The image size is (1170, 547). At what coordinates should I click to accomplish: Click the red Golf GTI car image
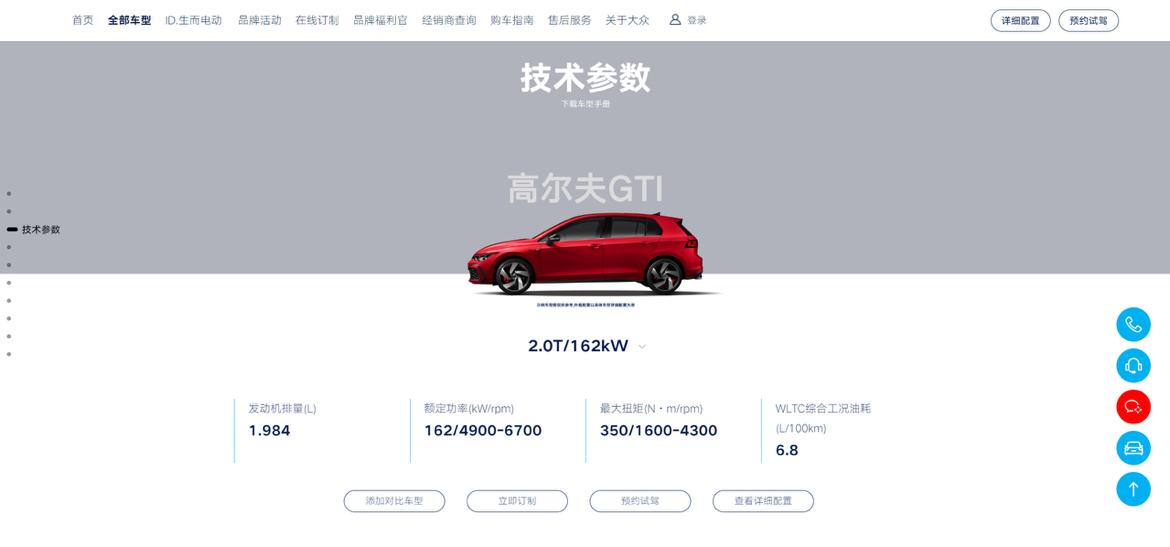click(586, 254)
